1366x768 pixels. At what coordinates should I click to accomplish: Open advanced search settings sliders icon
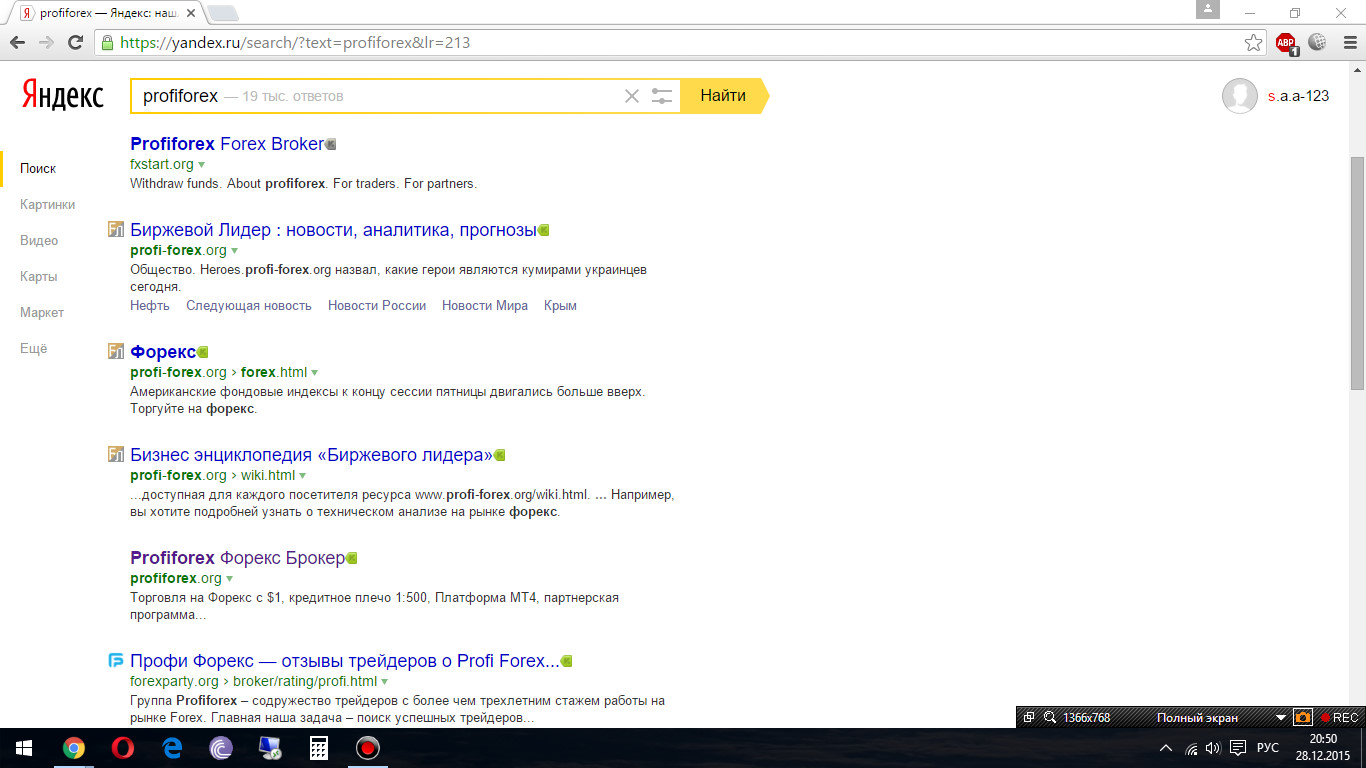[661, 96]
